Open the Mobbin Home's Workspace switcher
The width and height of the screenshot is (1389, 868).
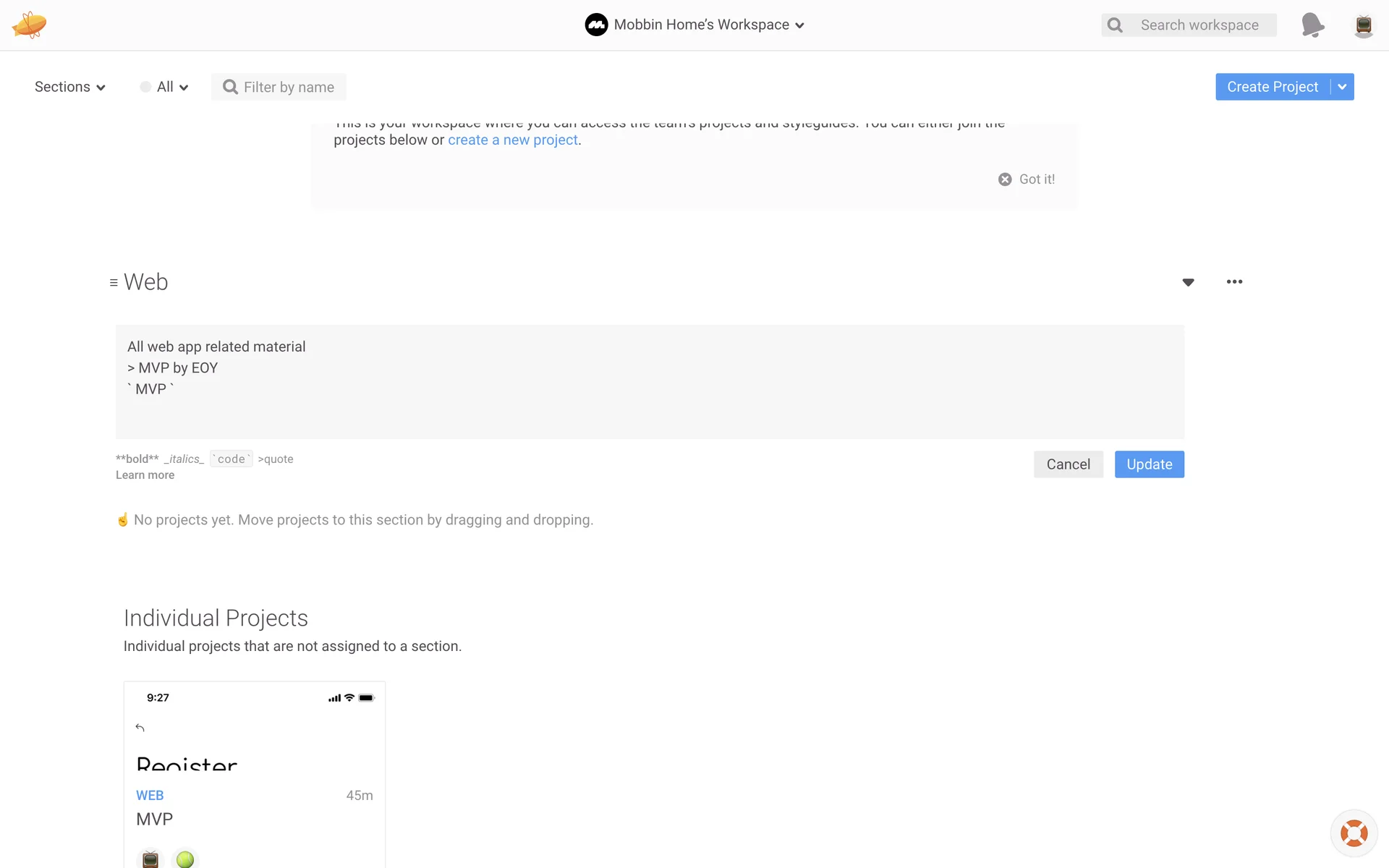coord(694,25)
